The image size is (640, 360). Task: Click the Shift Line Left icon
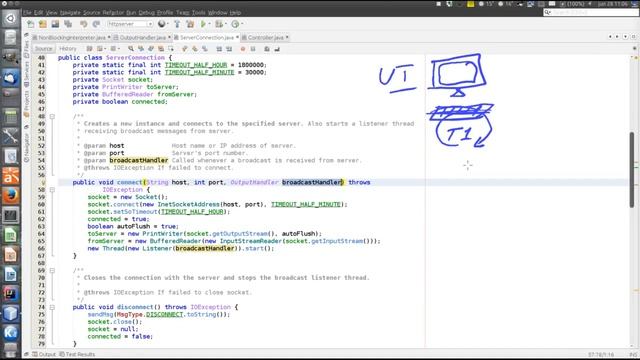coord(219,49)
